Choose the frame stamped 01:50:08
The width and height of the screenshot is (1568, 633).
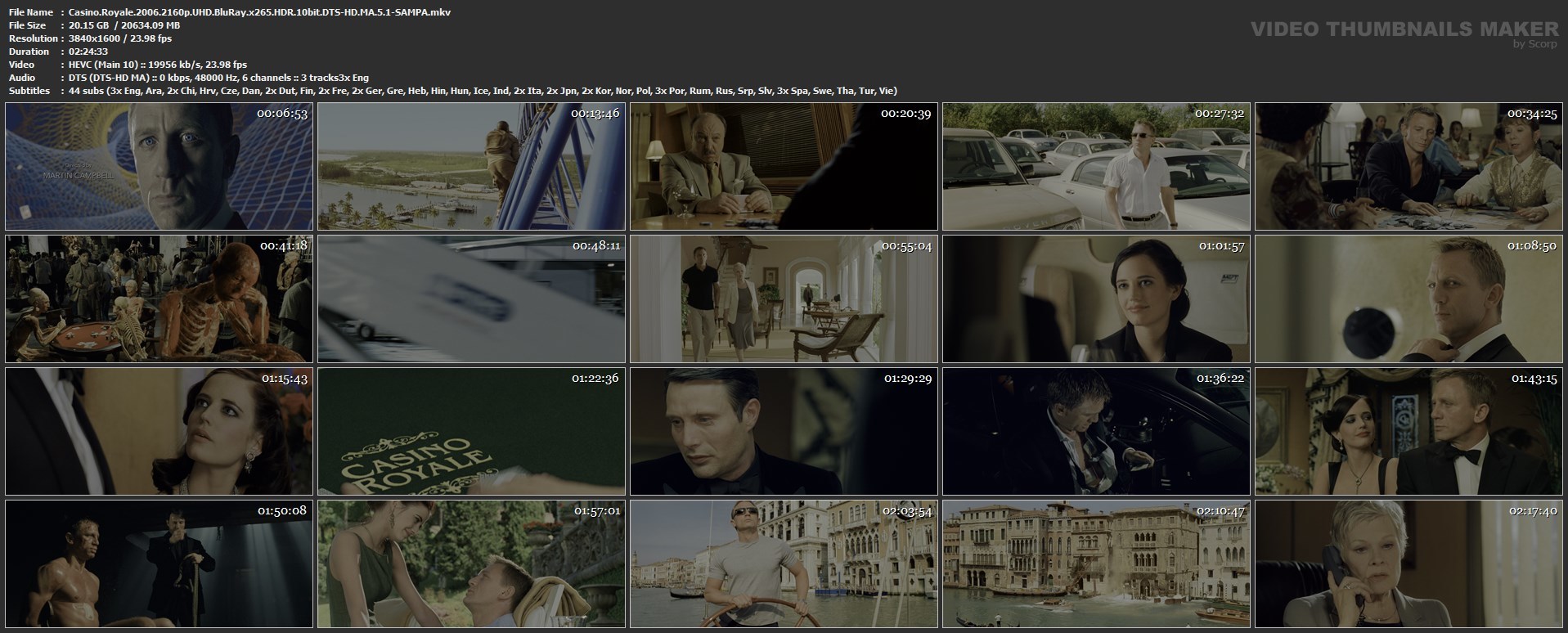(159, 563)
